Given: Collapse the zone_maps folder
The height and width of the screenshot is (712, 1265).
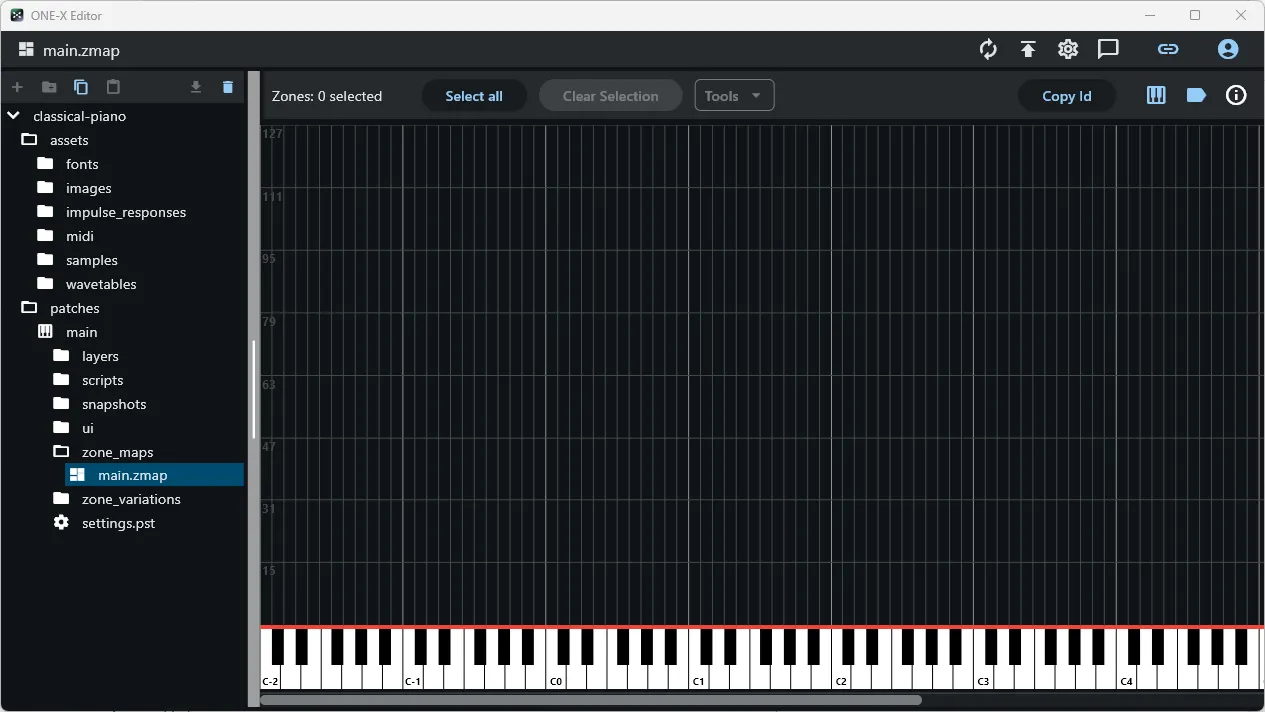Looking at the screenshot, I should [x=62, y=452].
